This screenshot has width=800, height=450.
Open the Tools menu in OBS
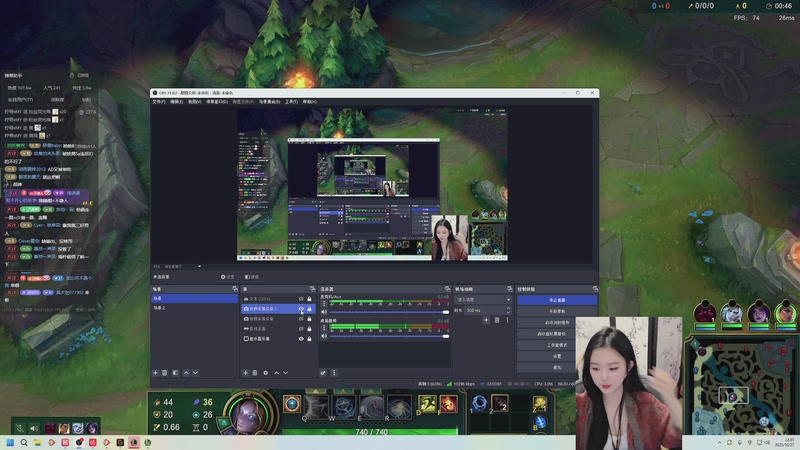(291, 102)
